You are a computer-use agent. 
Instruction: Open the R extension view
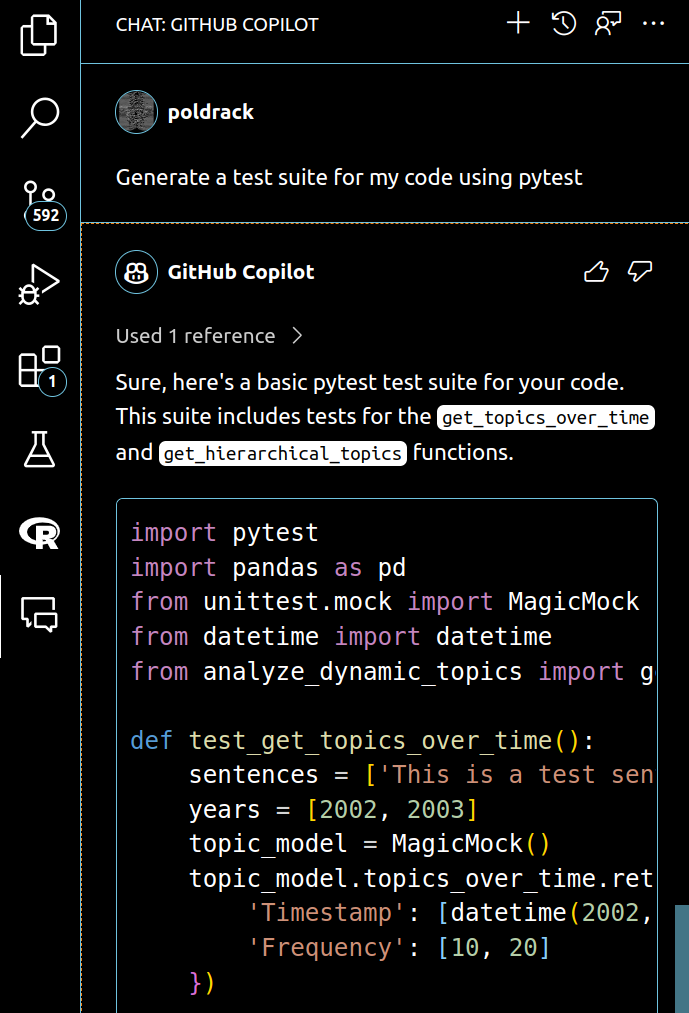point(39,533)
